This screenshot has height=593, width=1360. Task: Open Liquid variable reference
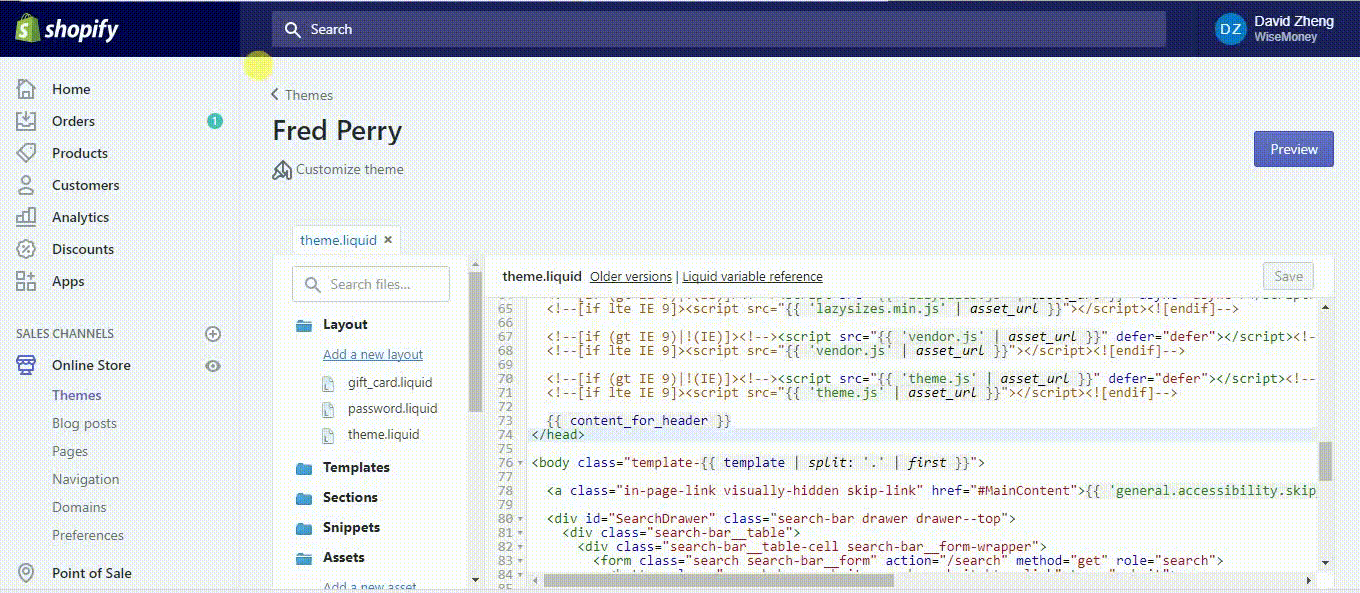click(752, 276)
